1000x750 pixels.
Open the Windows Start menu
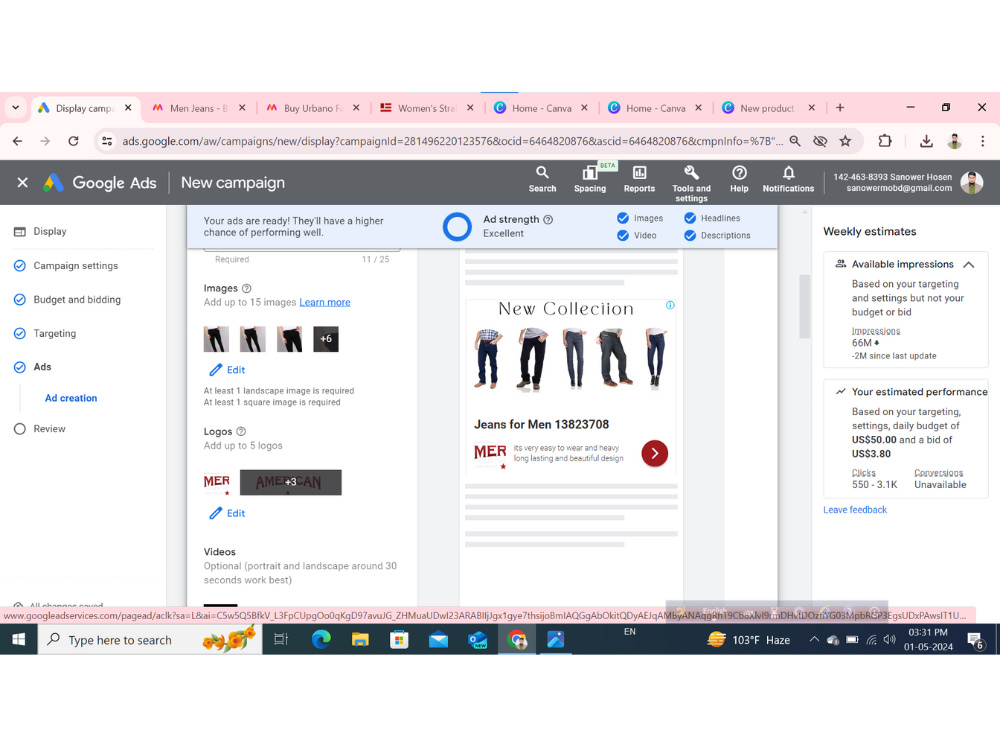tap(18, 640)
